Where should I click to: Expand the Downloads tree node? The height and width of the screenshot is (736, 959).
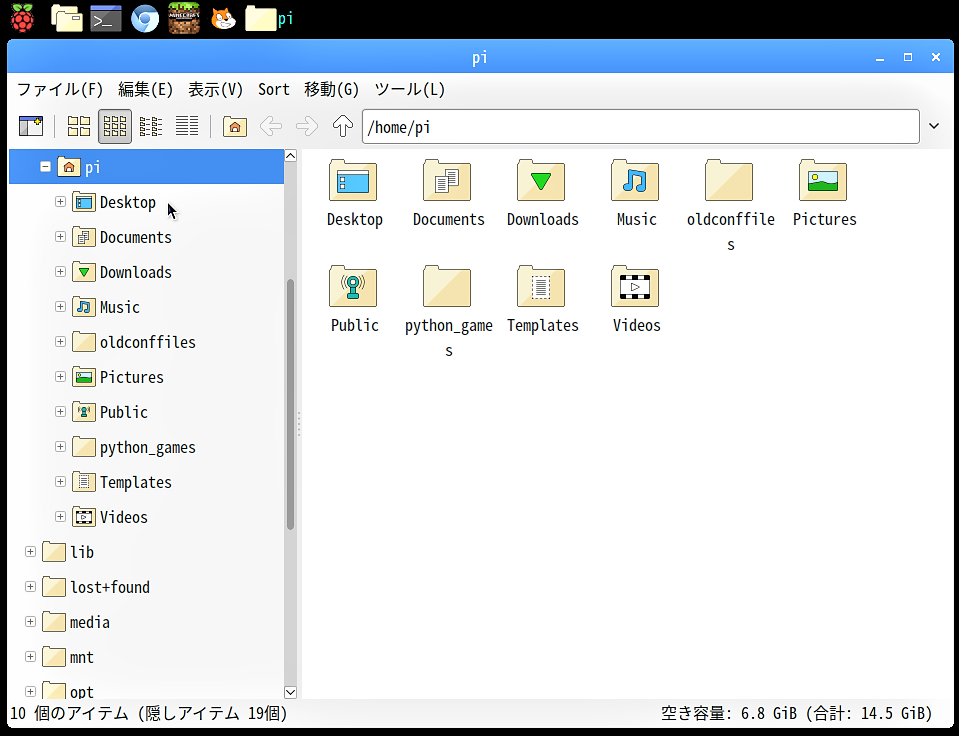click(x=60, y=271)
